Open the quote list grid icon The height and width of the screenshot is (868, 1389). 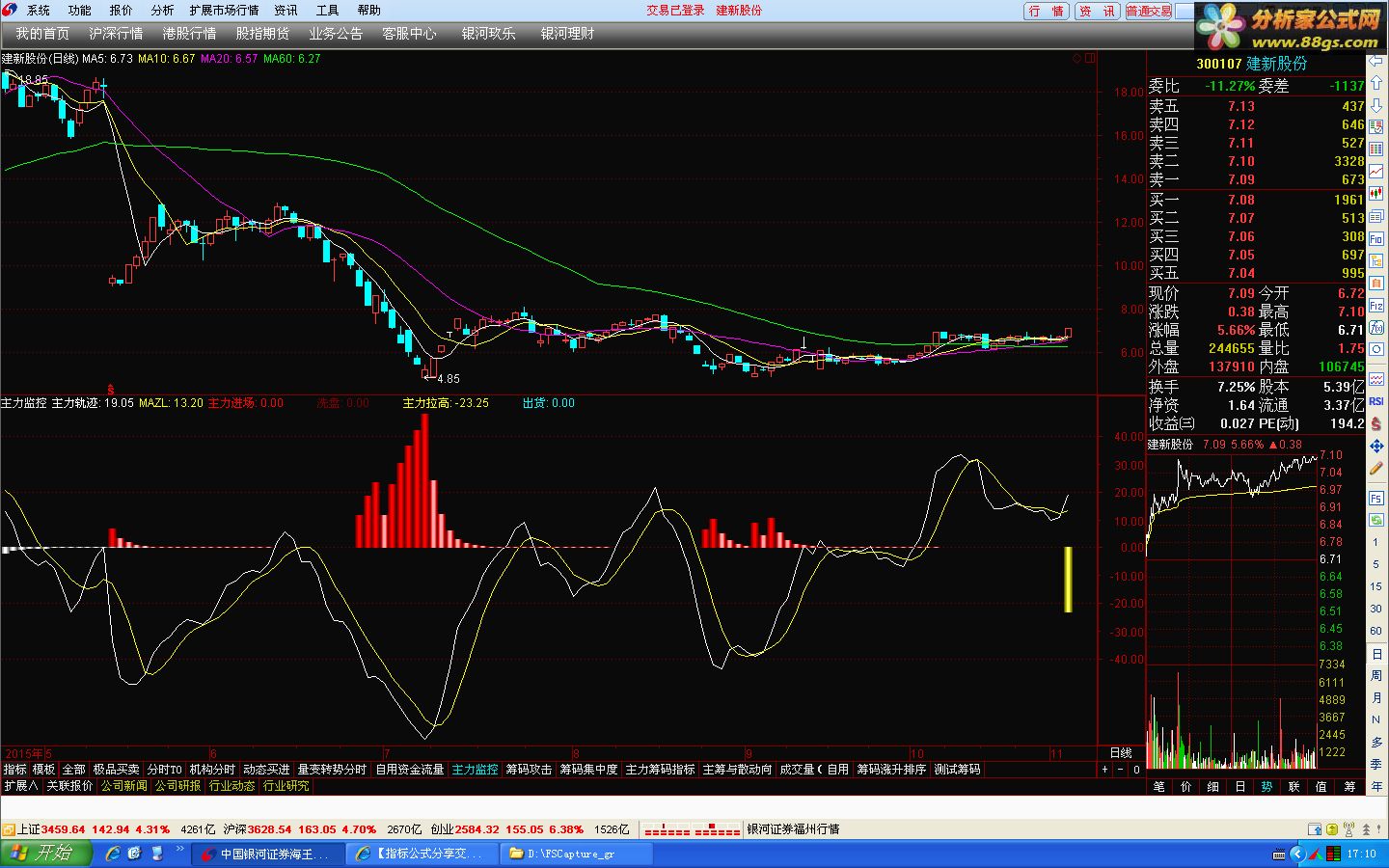[1376, 149]
